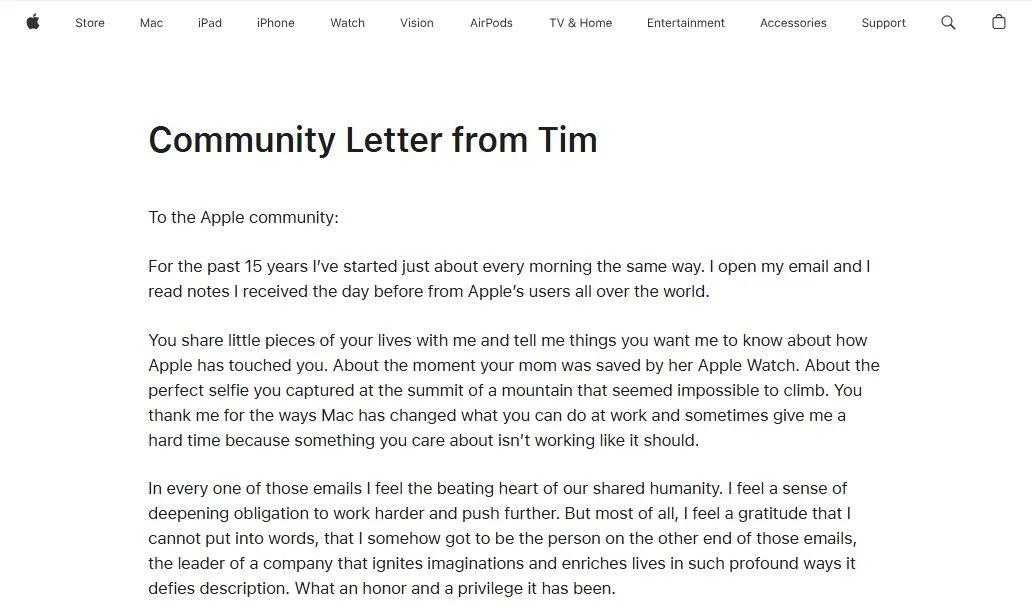This screenshot has width=1032, height=607.
Task: Visit the Support link
Action: pos(883,23)
